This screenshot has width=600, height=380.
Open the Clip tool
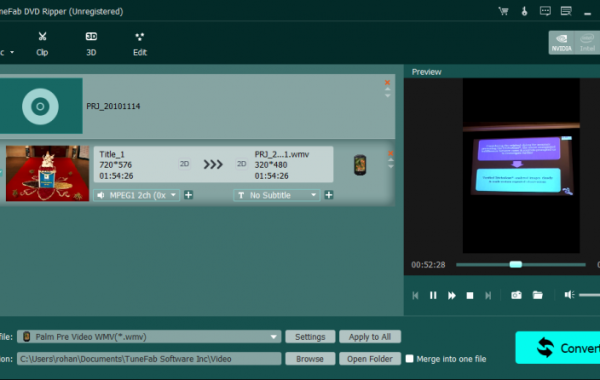(x=42, y=44)
